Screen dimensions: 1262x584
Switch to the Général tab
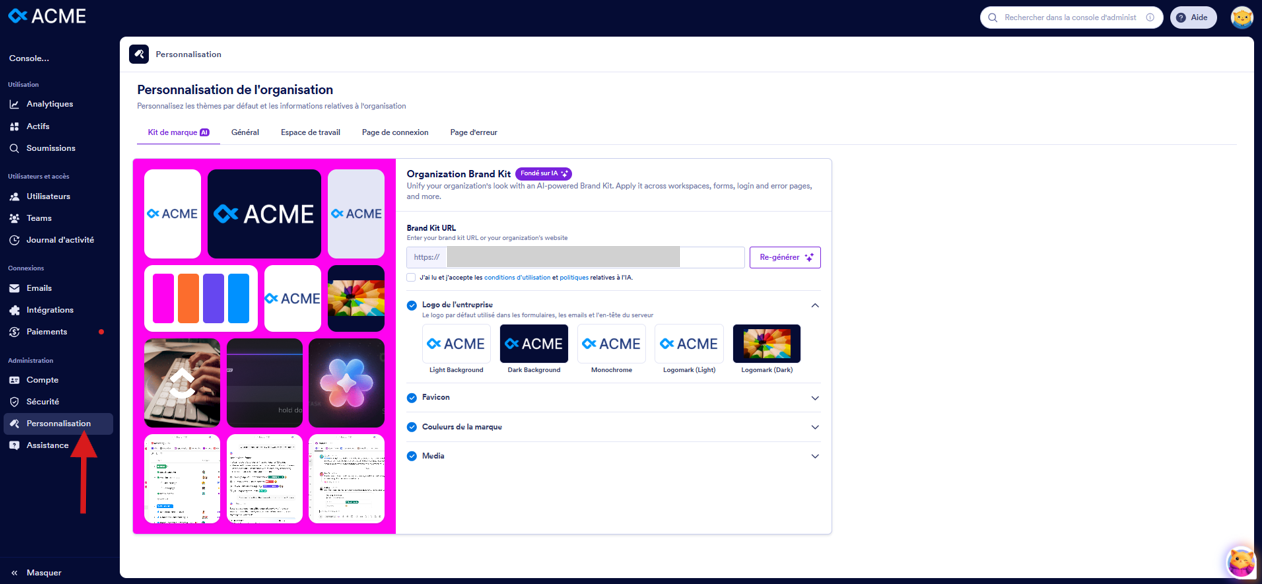pyautogui.click(x=245, y=132)
